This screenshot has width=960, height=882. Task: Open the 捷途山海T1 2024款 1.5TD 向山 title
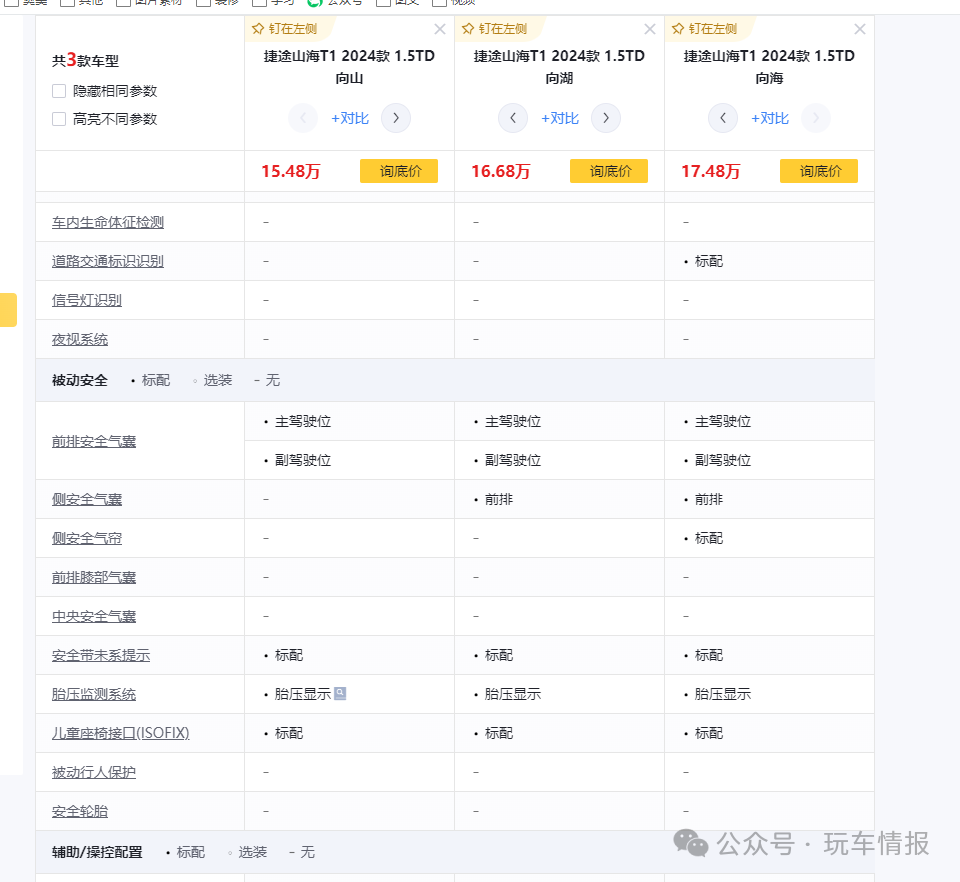click(x=350, y=67)
